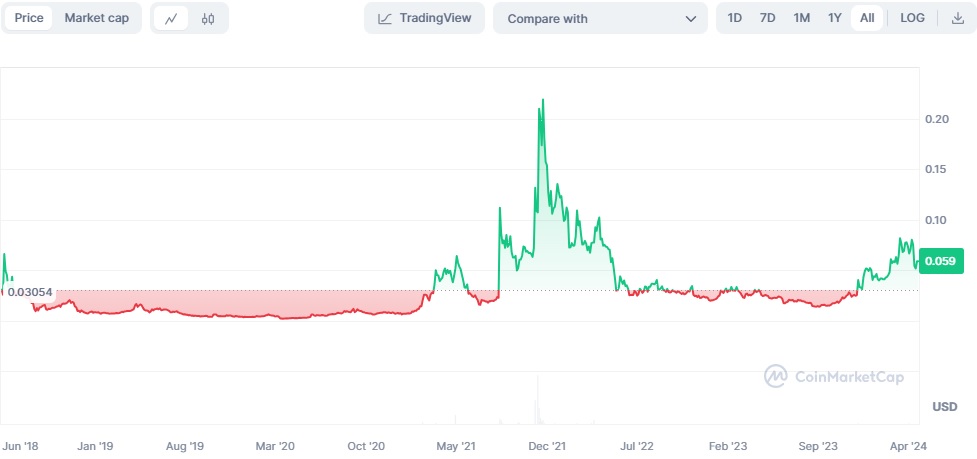Image resolution: width=977 pixels, height=459 pixels.
Task: Click the Mar '20 x-axis label
Action: tap(275, 447)
